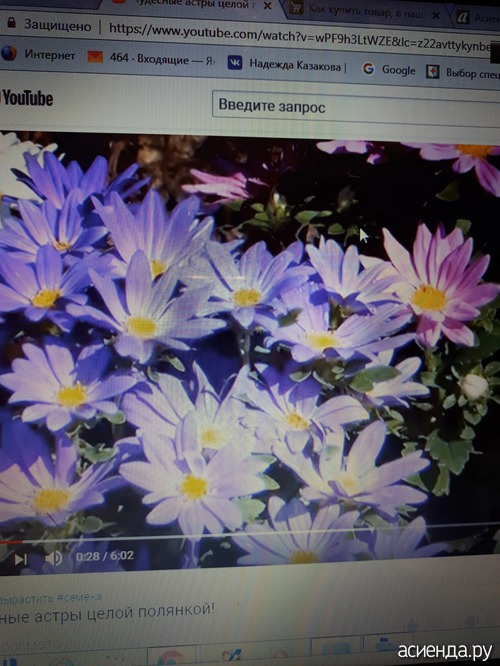500x666 pixels.
Task: Close the Чудесные астры tab
Action: point(268,6)
